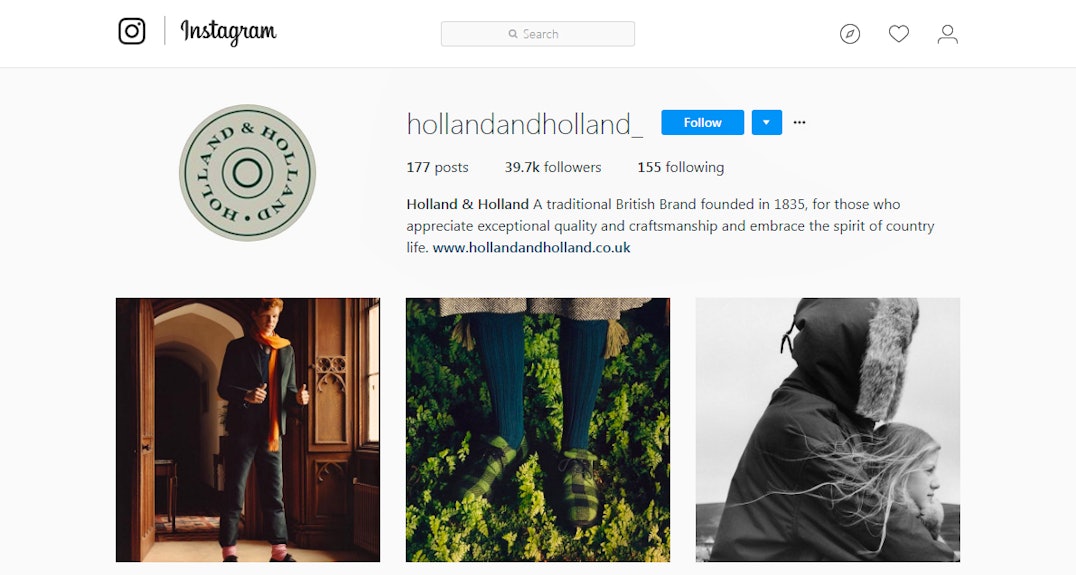1076x575 pixels.
Task: Click the Search input field
Action: tap(538, 34)
